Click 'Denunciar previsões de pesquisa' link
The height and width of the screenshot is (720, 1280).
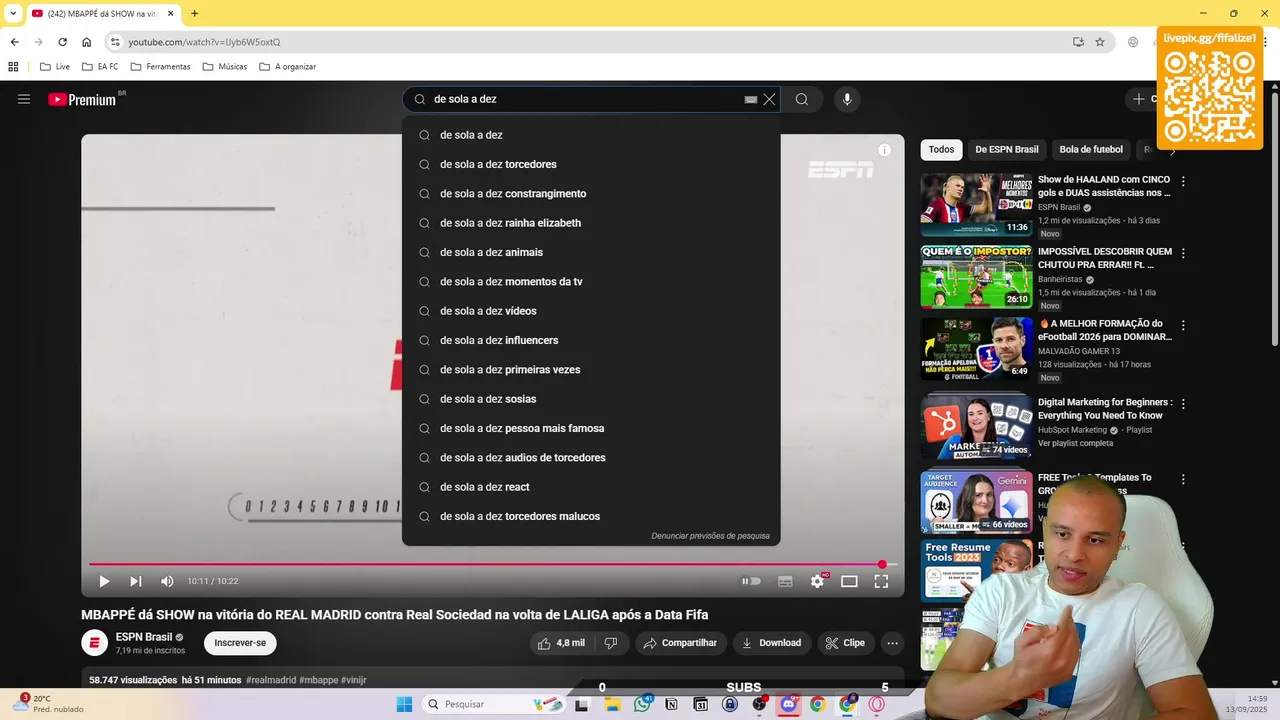point(710,536)
